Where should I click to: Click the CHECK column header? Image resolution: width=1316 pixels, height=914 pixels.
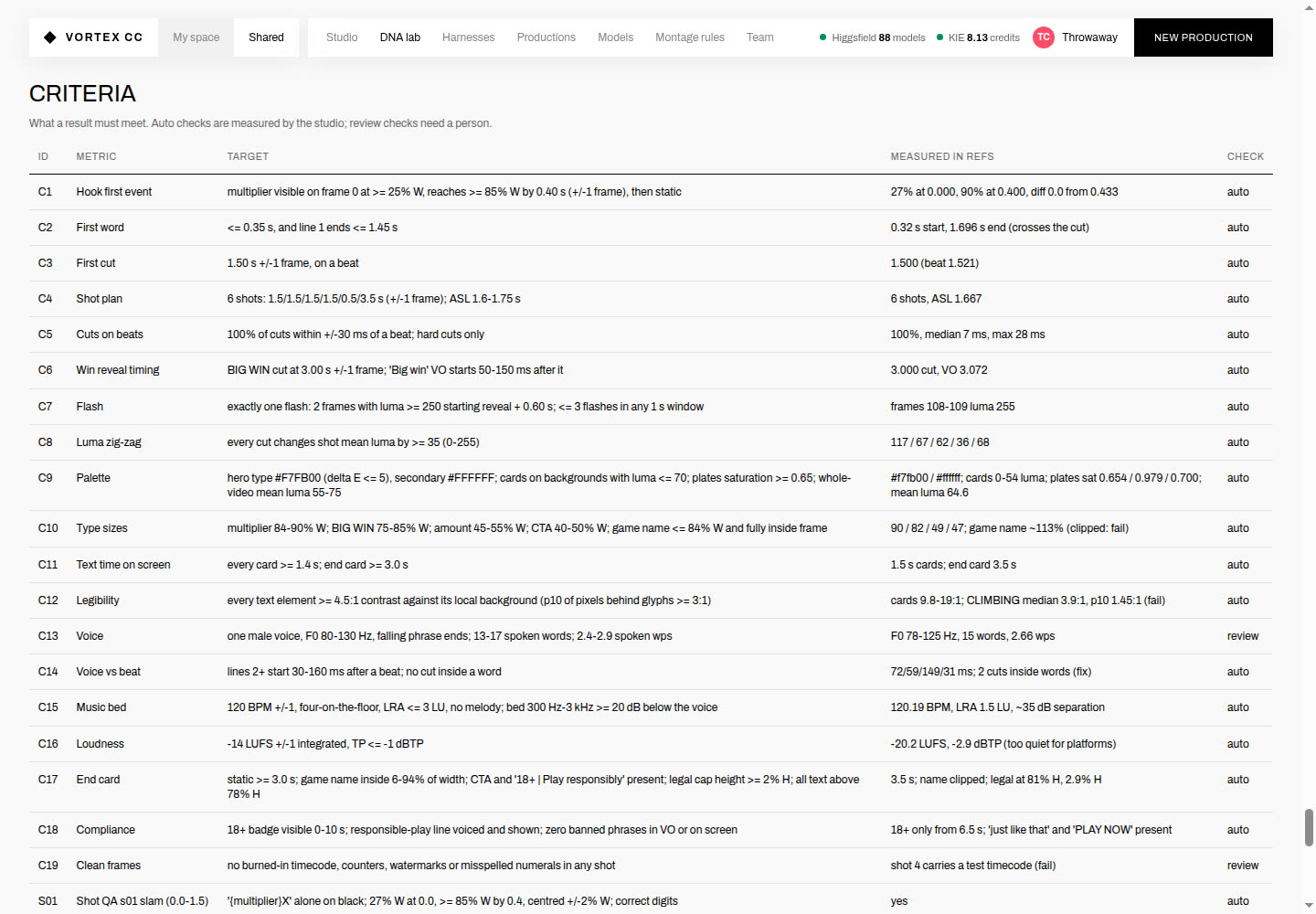(1246, 156)
